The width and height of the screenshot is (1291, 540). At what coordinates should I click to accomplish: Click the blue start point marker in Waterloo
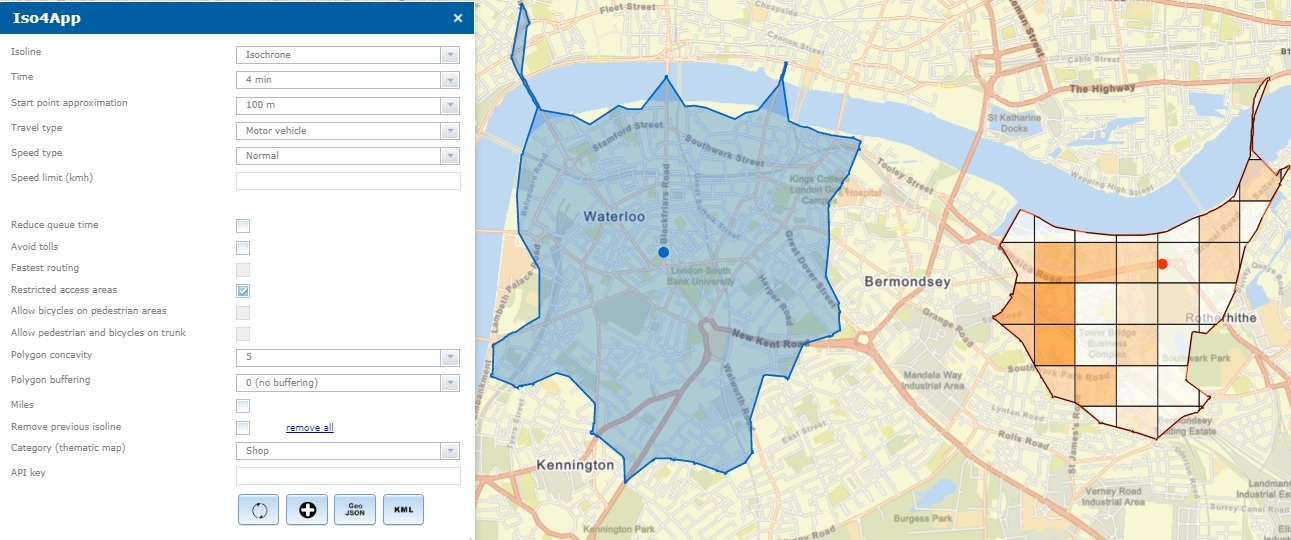click(x=663, y=253)
